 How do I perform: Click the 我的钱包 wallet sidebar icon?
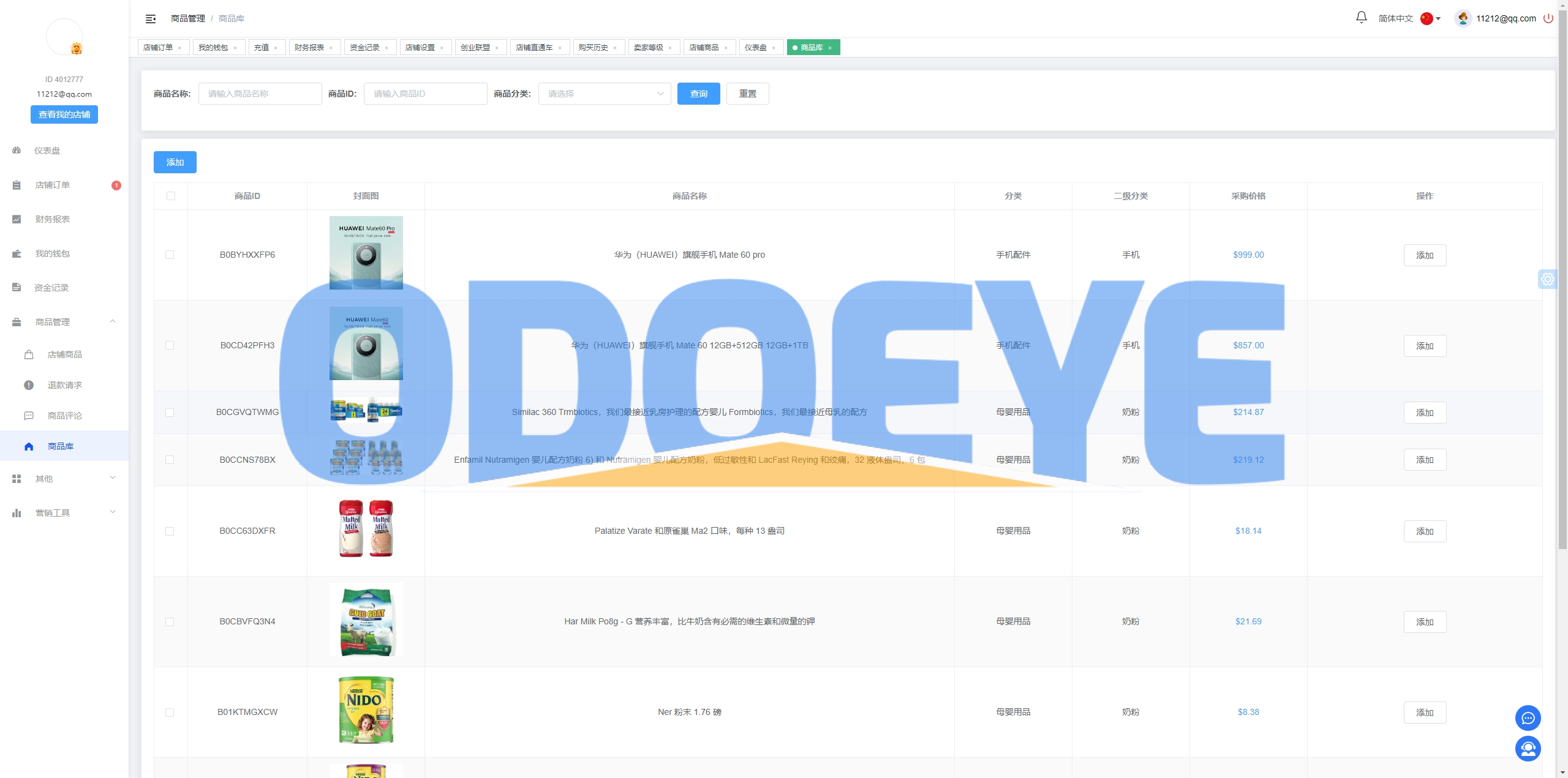(17, 253)
